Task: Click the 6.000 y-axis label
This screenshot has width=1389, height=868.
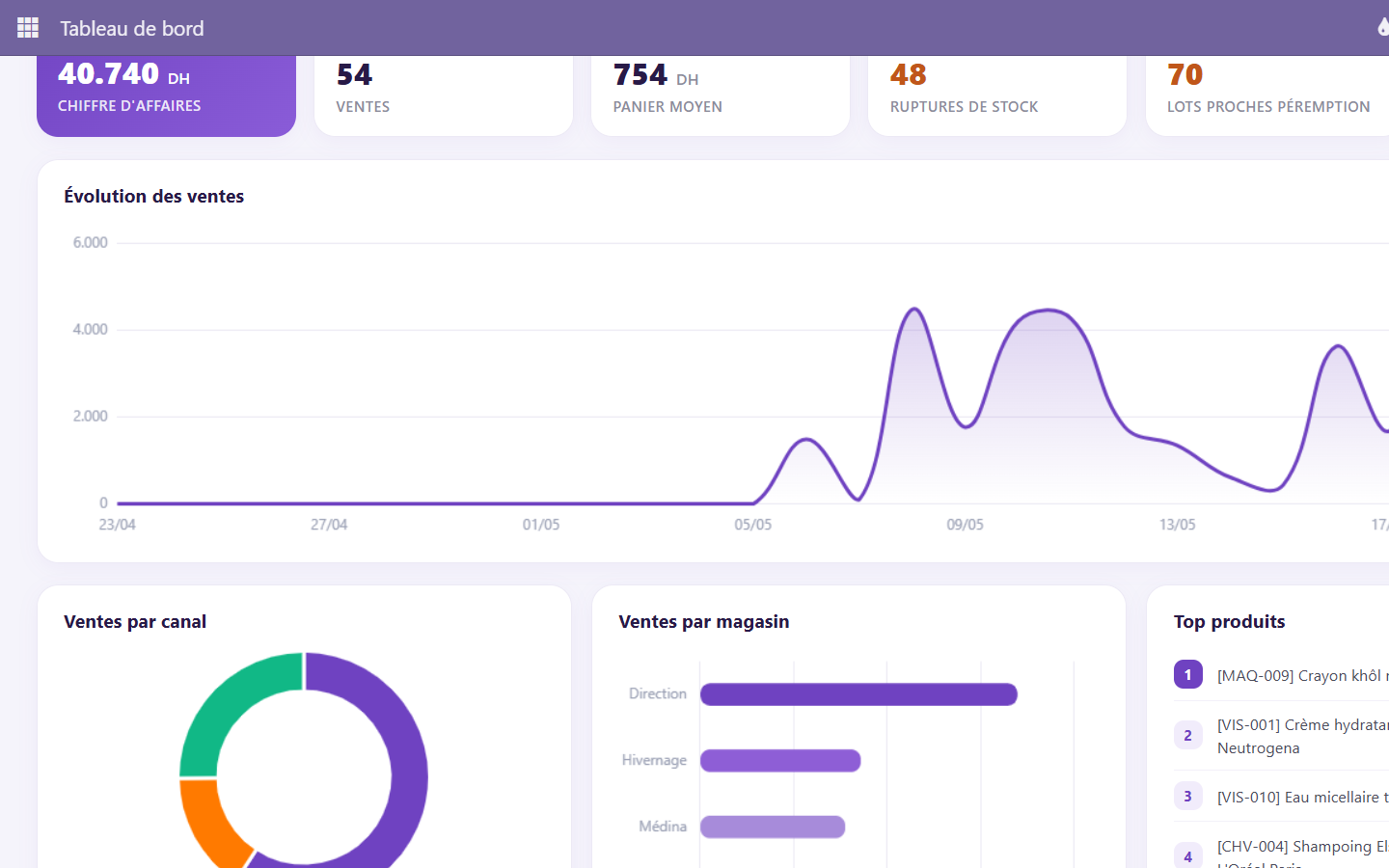Action: pos(91,242)
